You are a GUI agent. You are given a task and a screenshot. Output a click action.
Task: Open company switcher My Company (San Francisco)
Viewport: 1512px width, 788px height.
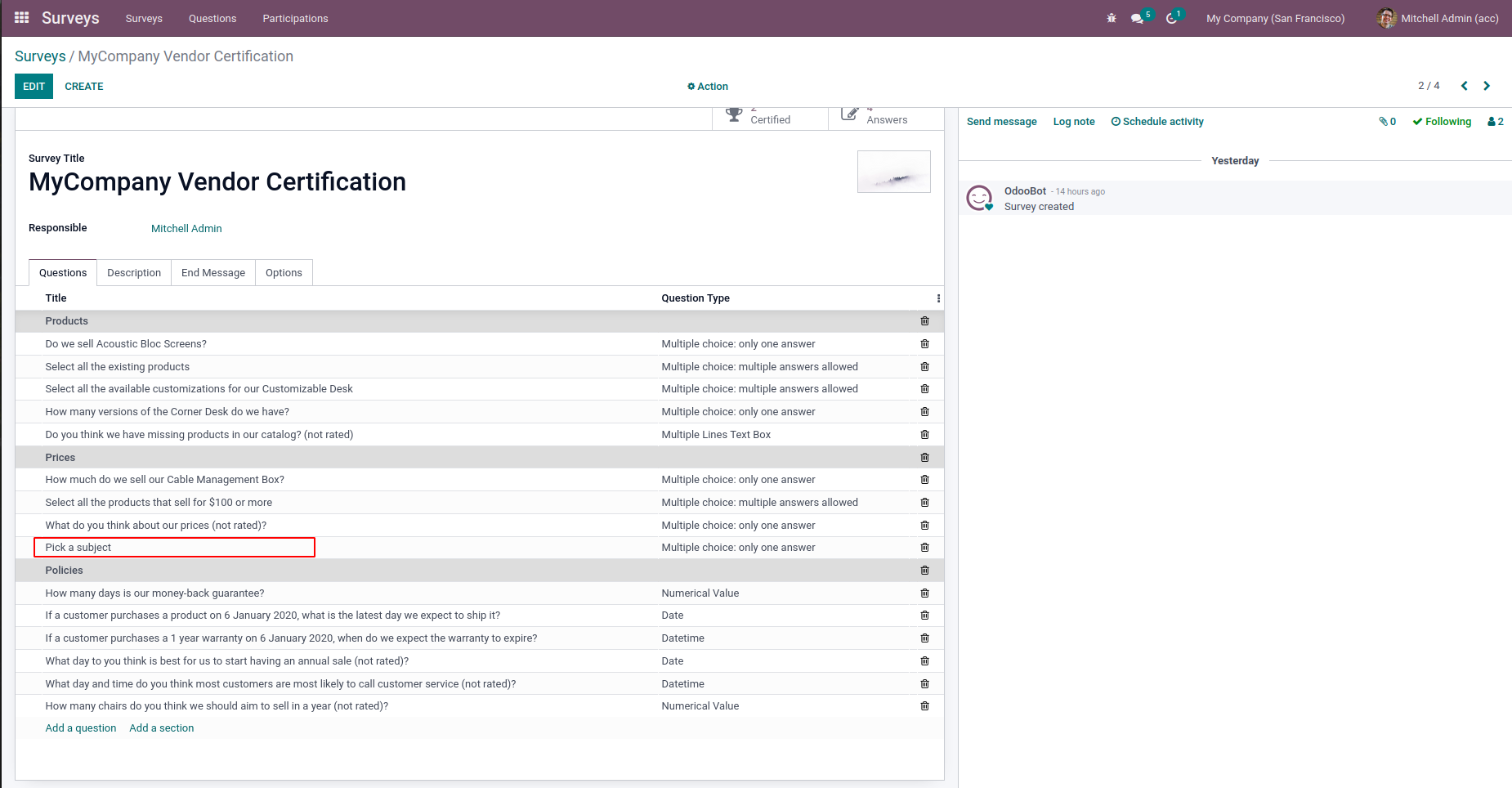1275,18
